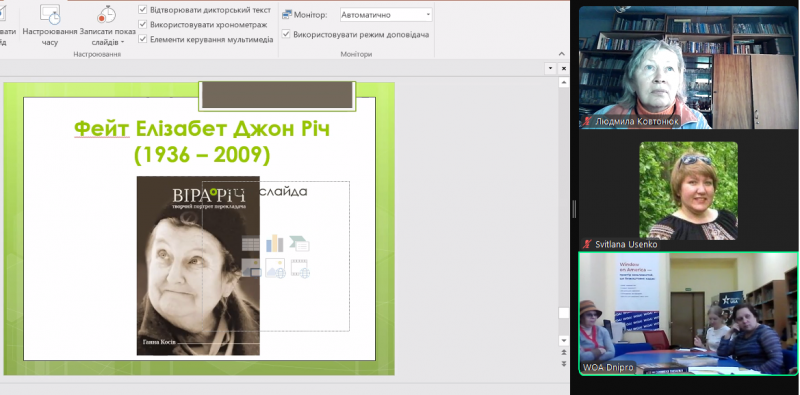Viewport: 800px width, 395px height.
Task: Click the vertical scrollbar down arrow
Action: coord(564,340)
